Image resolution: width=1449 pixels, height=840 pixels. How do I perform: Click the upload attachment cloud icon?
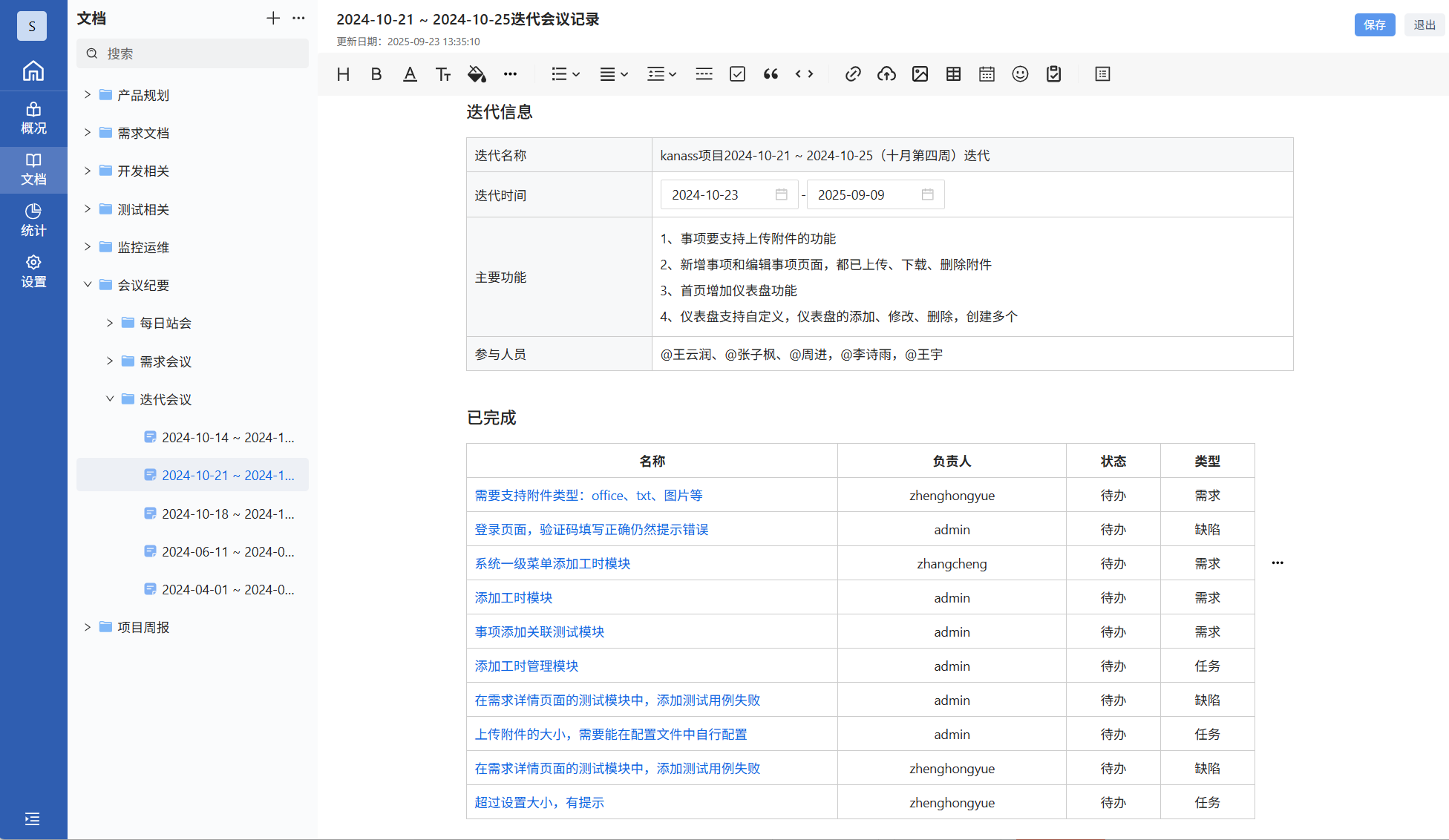886,74
